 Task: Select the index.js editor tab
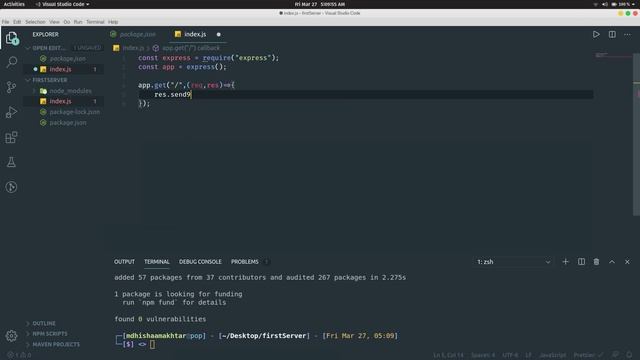tap(198, 34)
